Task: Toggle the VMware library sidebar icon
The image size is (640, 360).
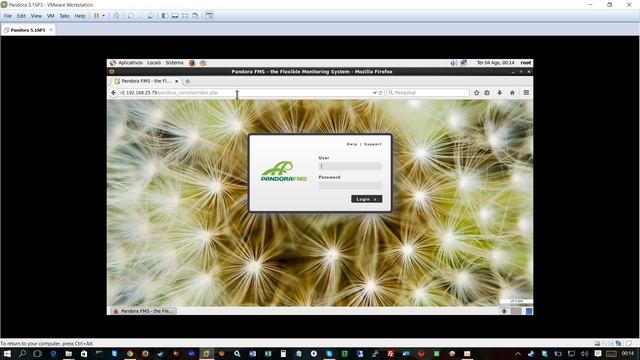Action: tap(164, 16)
